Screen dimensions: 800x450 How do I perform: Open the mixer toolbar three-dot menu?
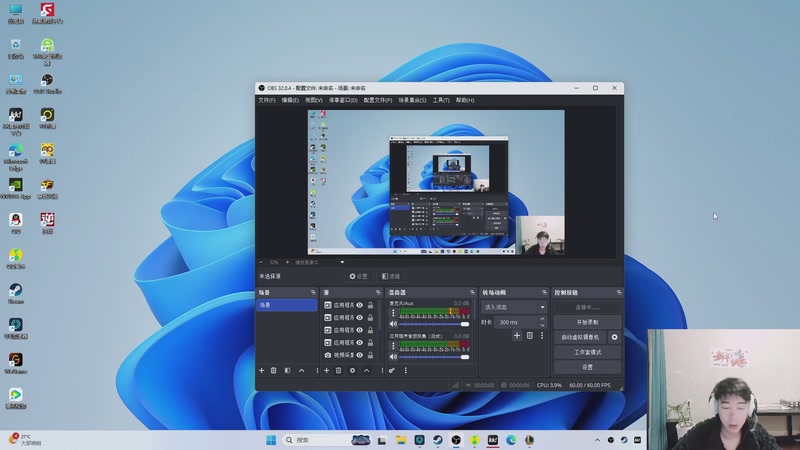[406, 370]
